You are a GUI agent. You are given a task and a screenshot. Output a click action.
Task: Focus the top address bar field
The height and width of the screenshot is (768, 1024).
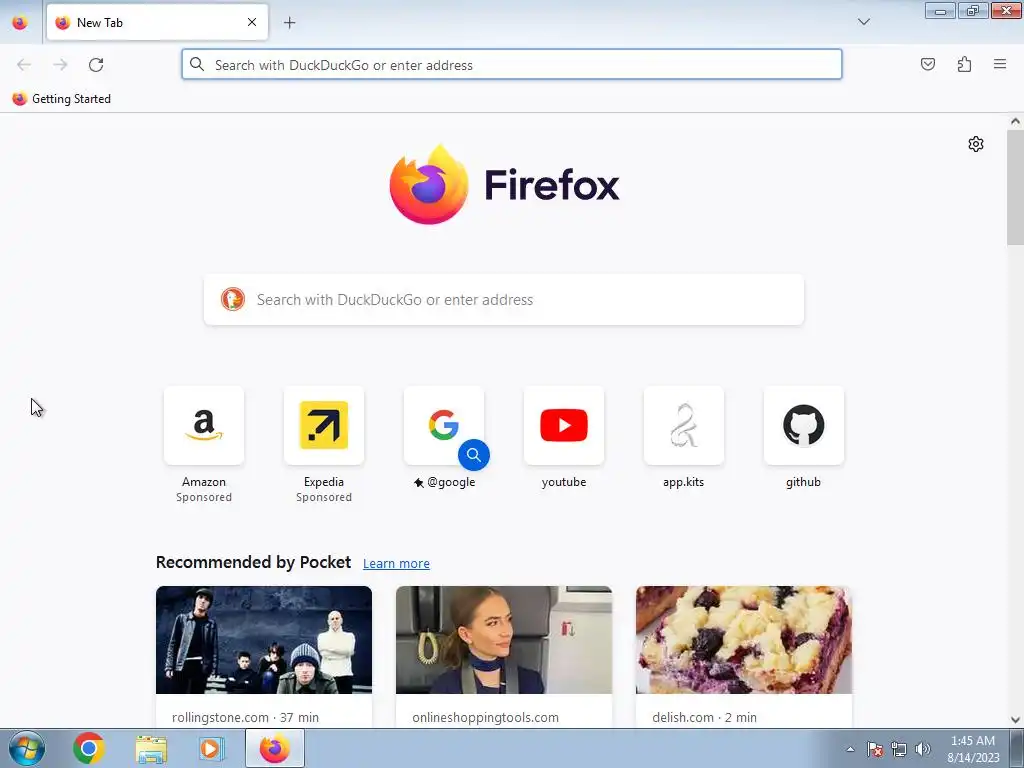[512, 65]
